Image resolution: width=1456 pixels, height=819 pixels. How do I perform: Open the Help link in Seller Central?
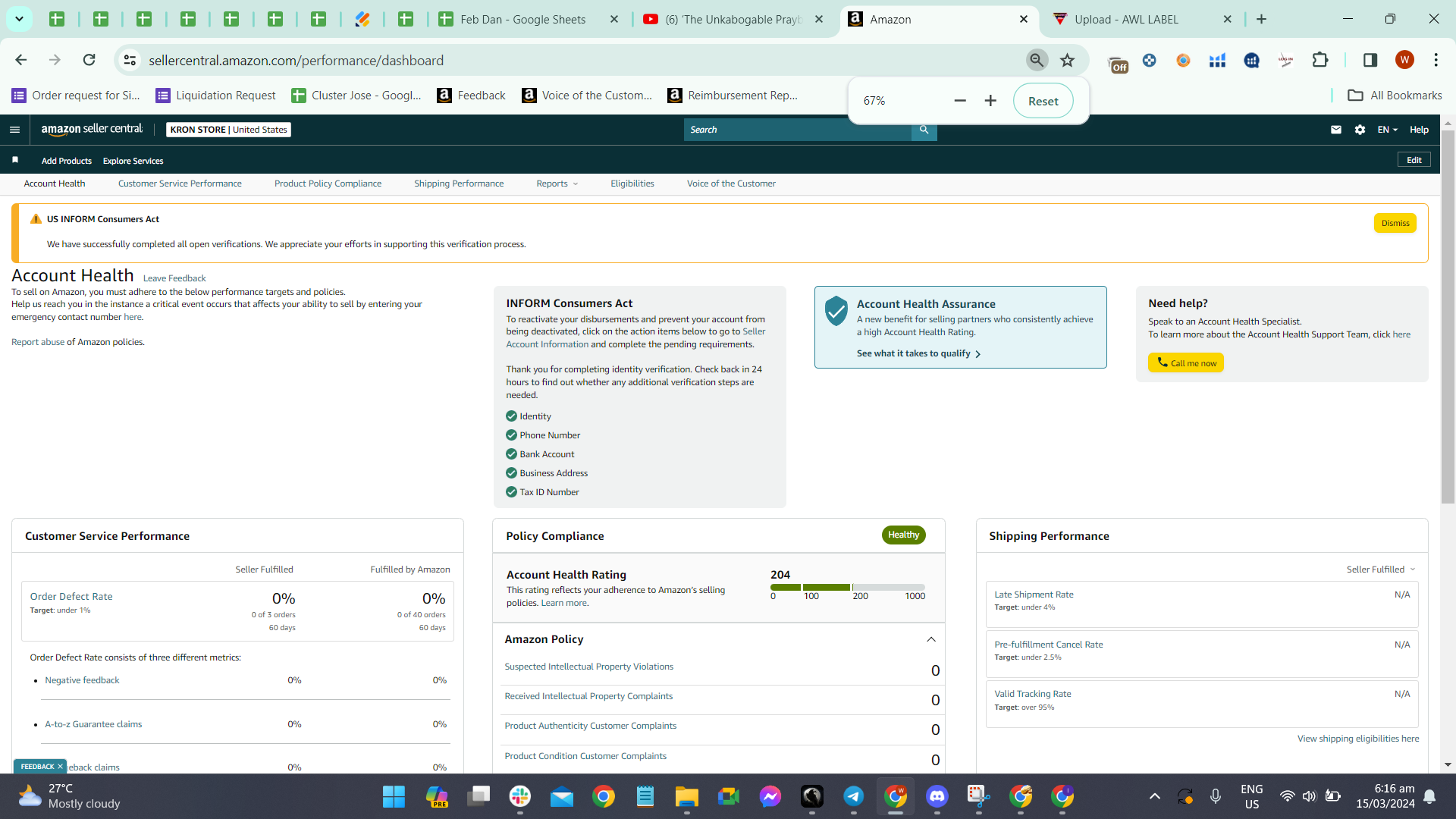click(x=1419, y=130)
